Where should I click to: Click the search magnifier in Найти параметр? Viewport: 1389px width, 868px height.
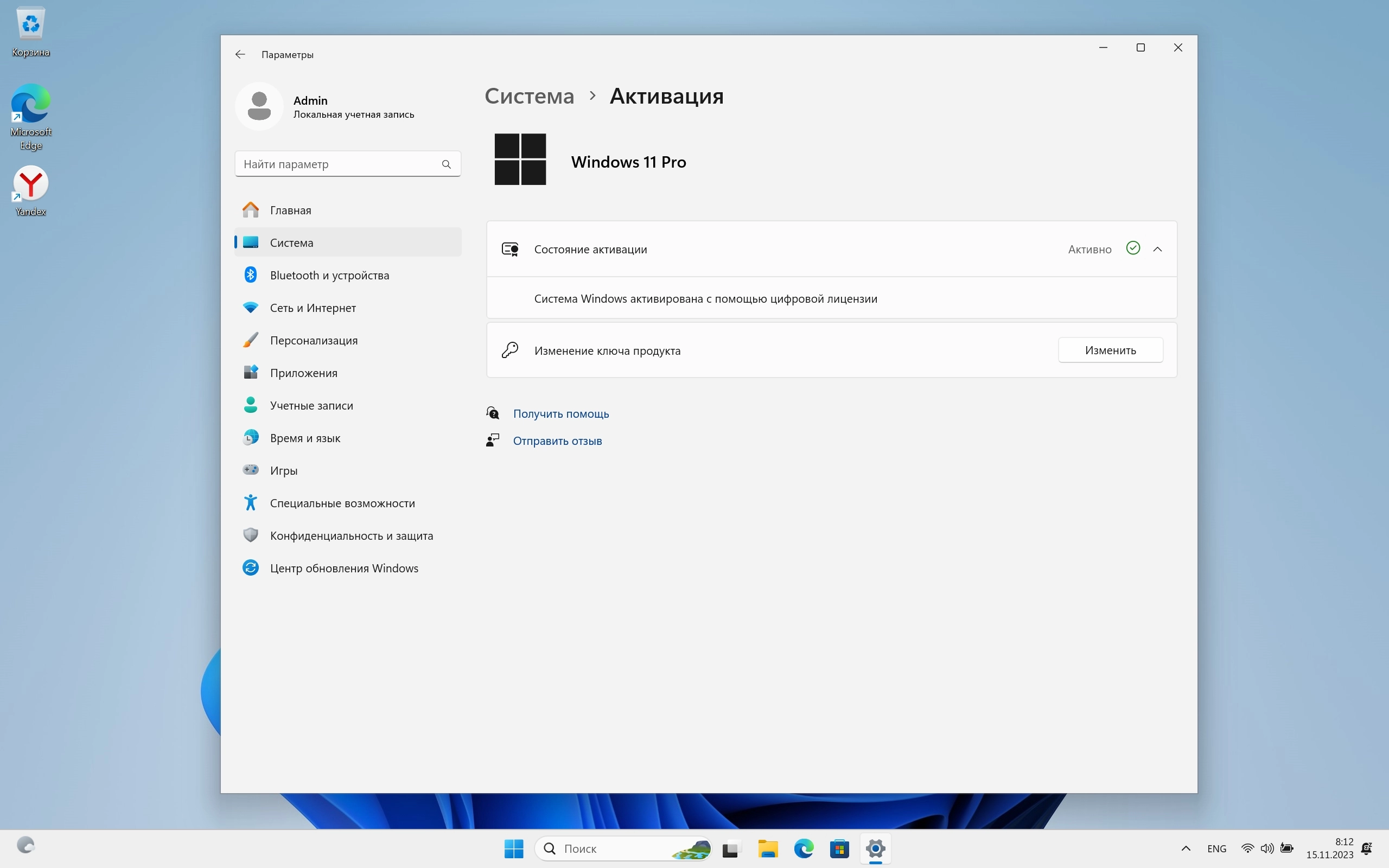(x=446, y=164)
